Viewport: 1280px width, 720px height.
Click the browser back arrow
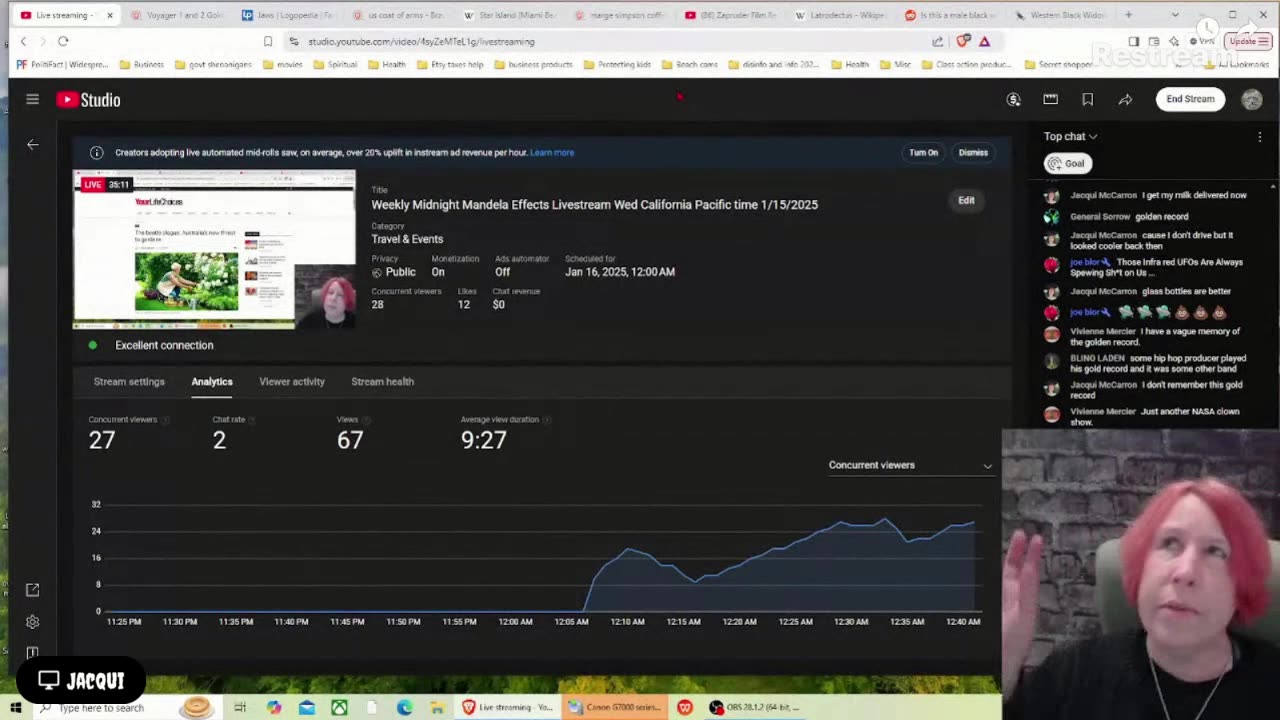click(x=24, y=41)
